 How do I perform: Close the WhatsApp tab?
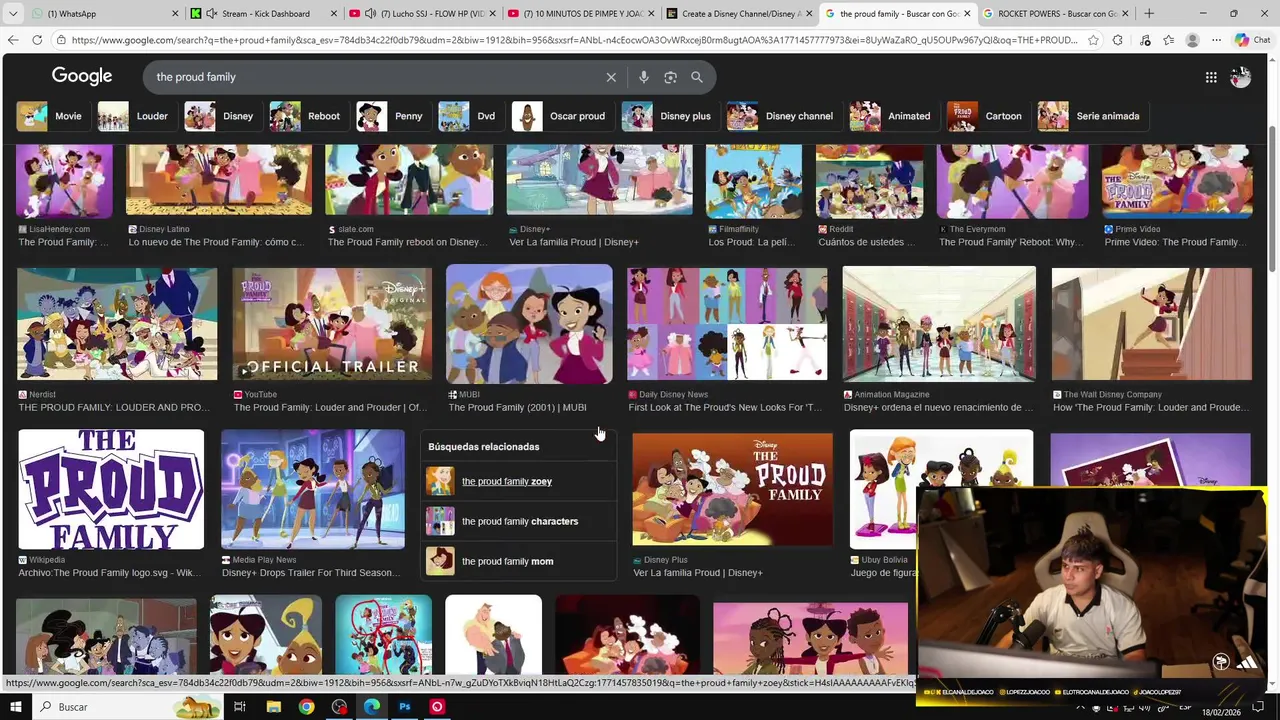point(175,14)
